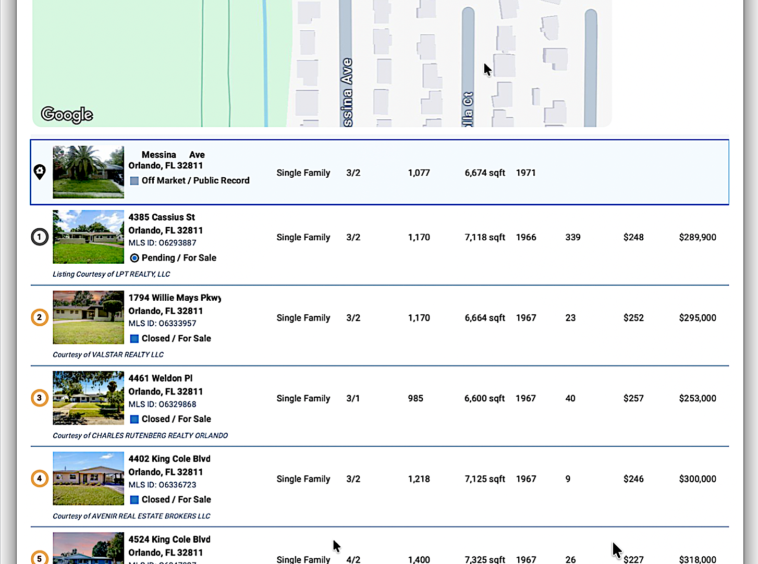Click the $295,000 price for Willie Mays Pkwy
This screenshot has width=758, height=564.
point(697,318)
